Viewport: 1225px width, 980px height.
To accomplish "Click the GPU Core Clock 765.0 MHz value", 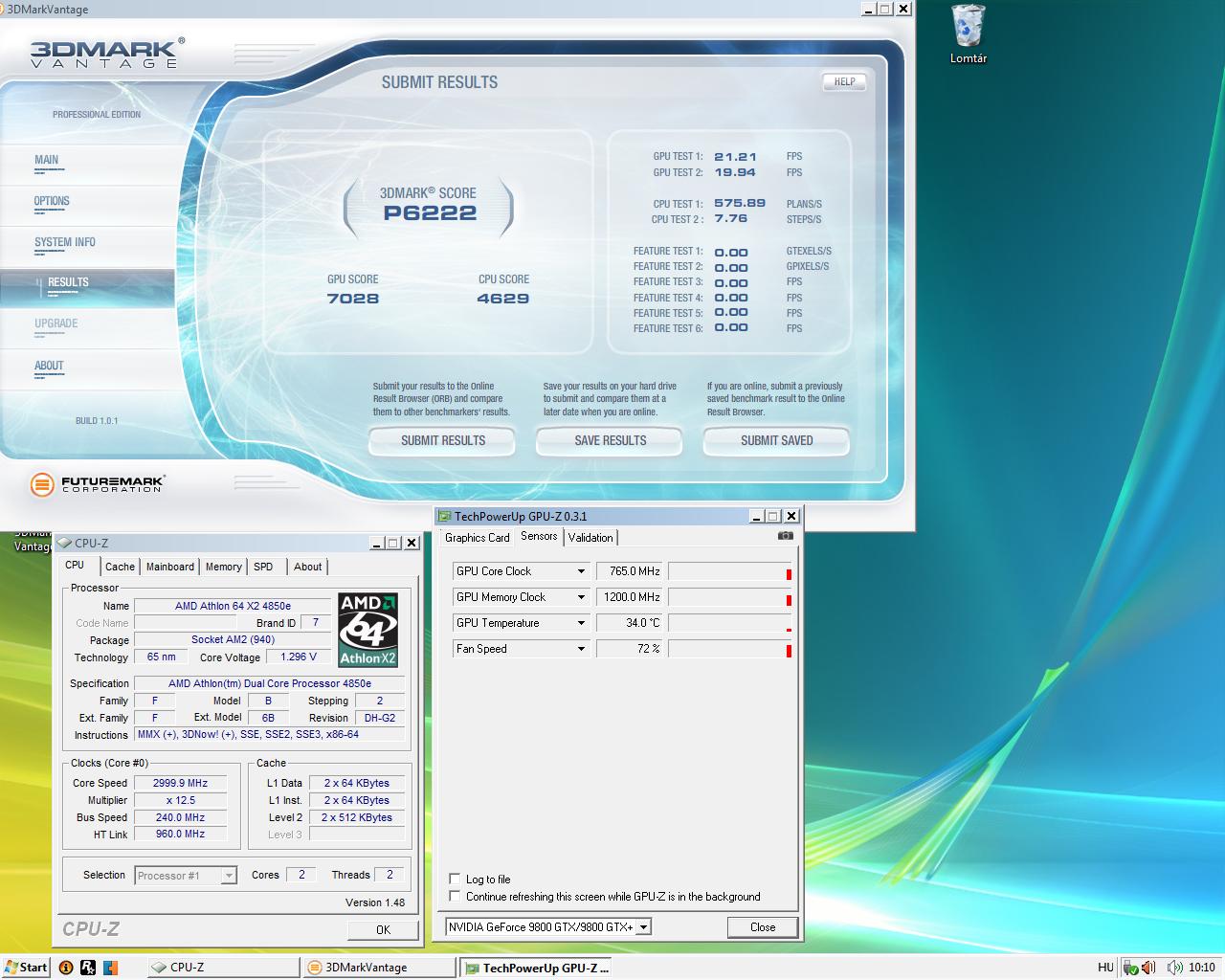I will click(629, 570).
